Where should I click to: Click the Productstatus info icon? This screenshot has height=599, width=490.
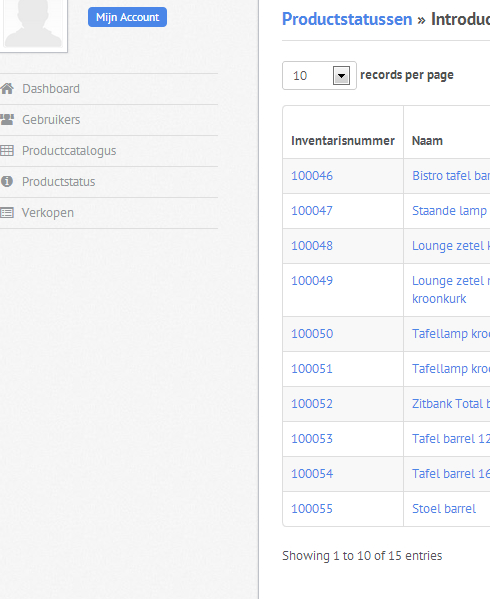(7, 181)
